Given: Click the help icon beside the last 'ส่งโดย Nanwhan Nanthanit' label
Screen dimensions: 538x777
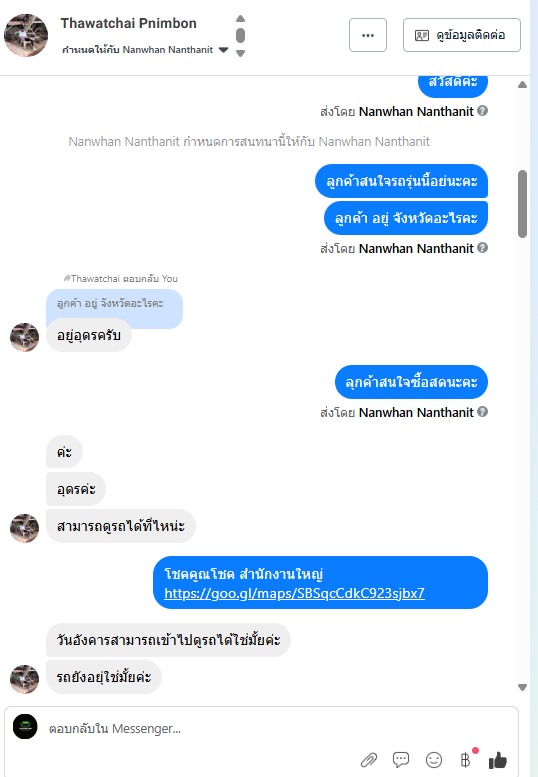Looking at the screenshot, I should 483,412.
